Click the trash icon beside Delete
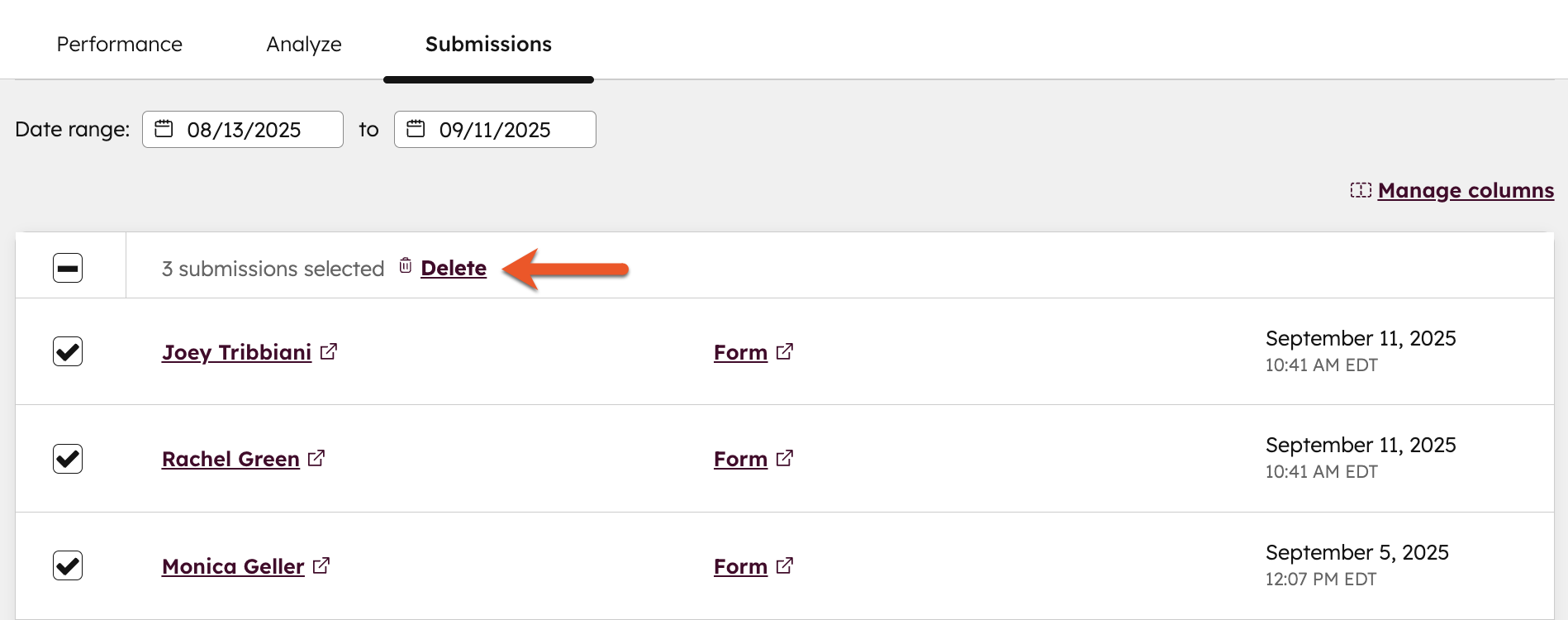The image size is (1568, 620). pos(405,265)
